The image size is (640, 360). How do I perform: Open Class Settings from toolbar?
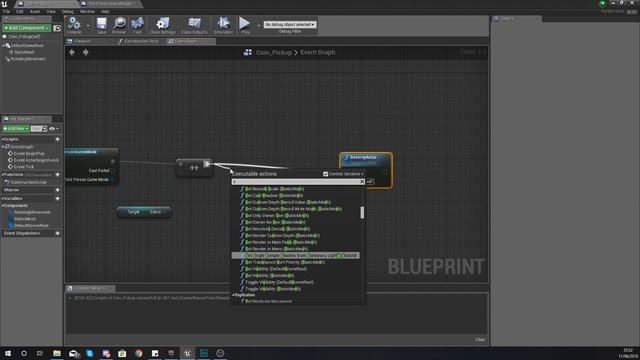162,25
